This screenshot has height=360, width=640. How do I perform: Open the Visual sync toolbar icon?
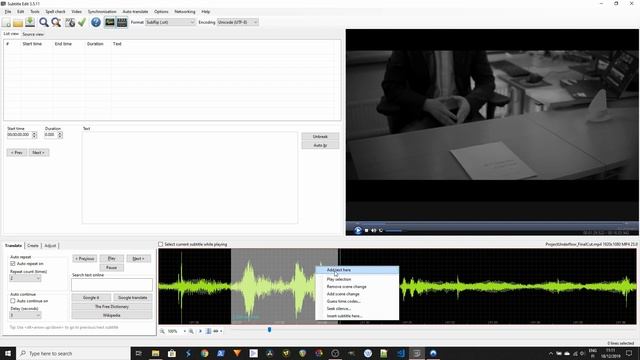coord(70,22)
